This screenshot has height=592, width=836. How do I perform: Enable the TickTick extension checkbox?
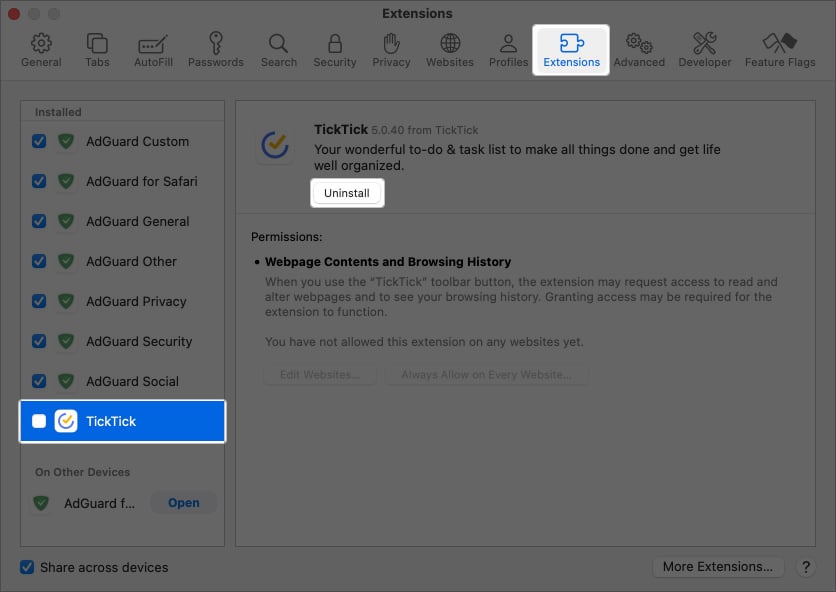(x=39, y=421)
